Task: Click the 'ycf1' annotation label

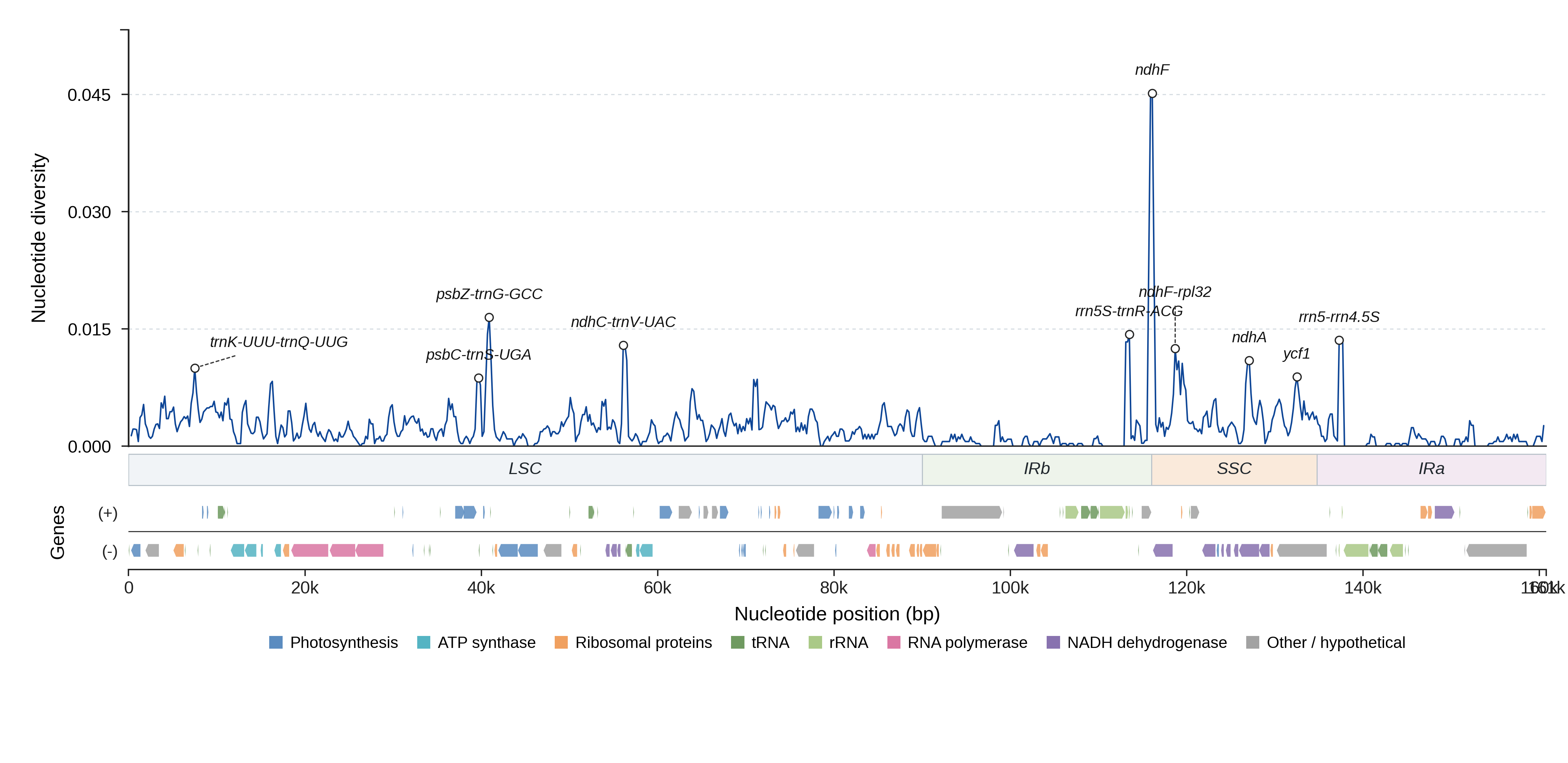Action: pos(1297,354)
